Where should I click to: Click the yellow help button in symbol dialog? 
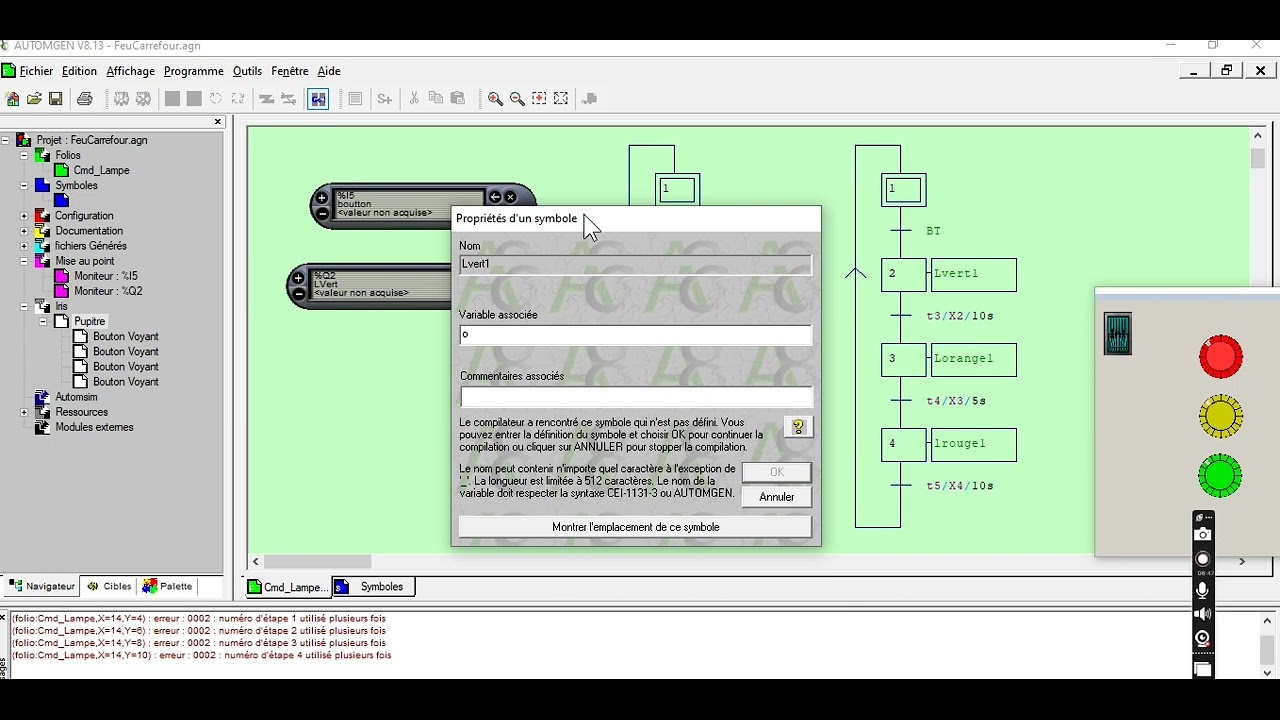pos(798,427)
